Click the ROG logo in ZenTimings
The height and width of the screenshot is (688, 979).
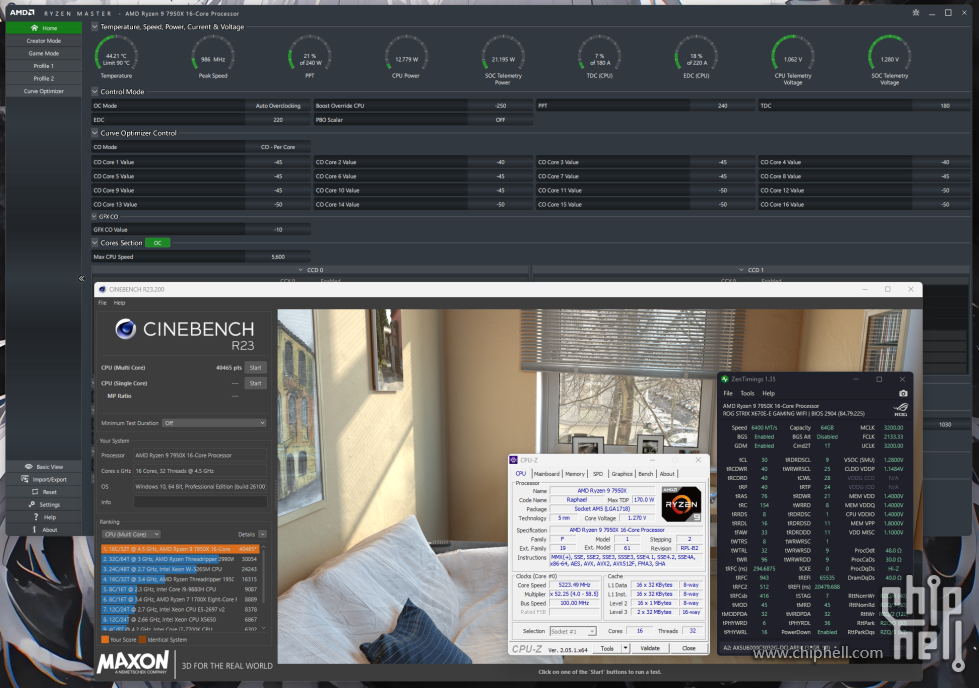(x=900, y=410)
